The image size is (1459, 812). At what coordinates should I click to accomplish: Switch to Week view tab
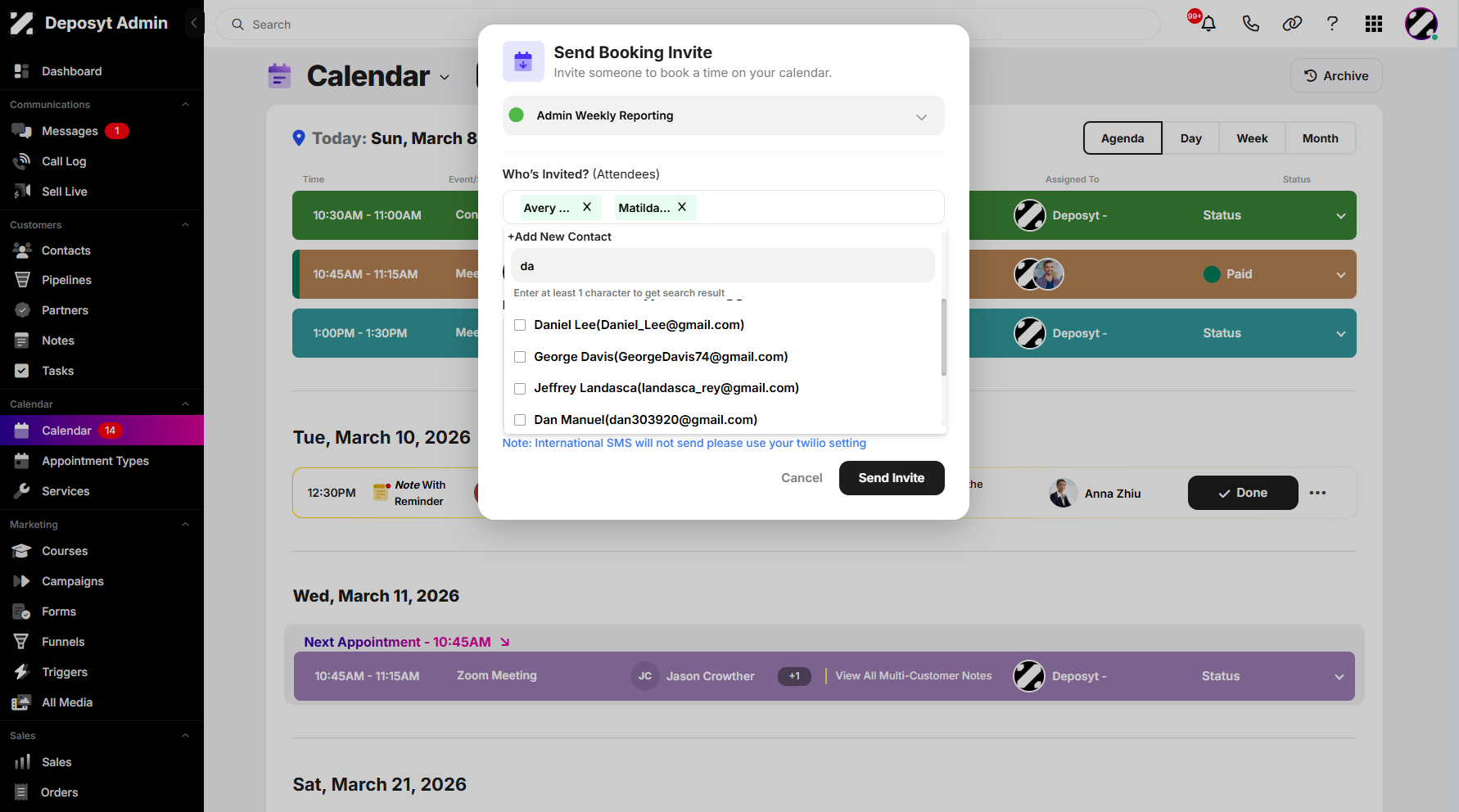[1252, 138]
